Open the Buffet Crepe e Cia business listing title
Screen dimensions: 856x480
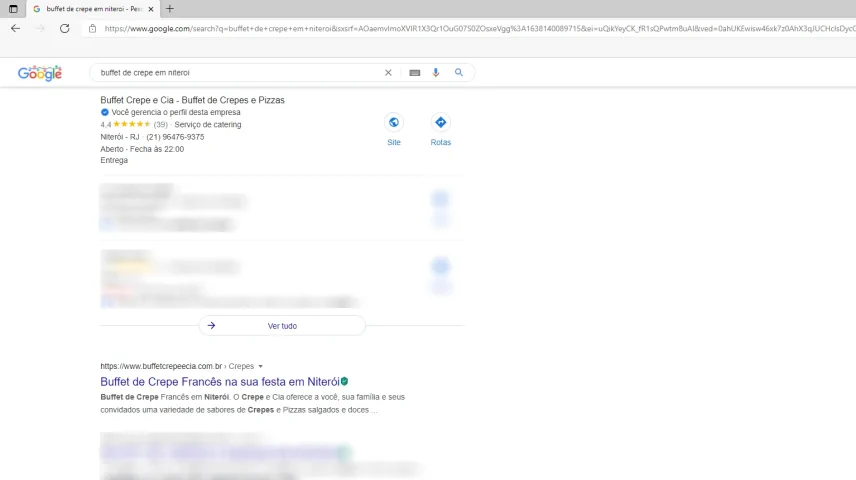tap(192, 101)
